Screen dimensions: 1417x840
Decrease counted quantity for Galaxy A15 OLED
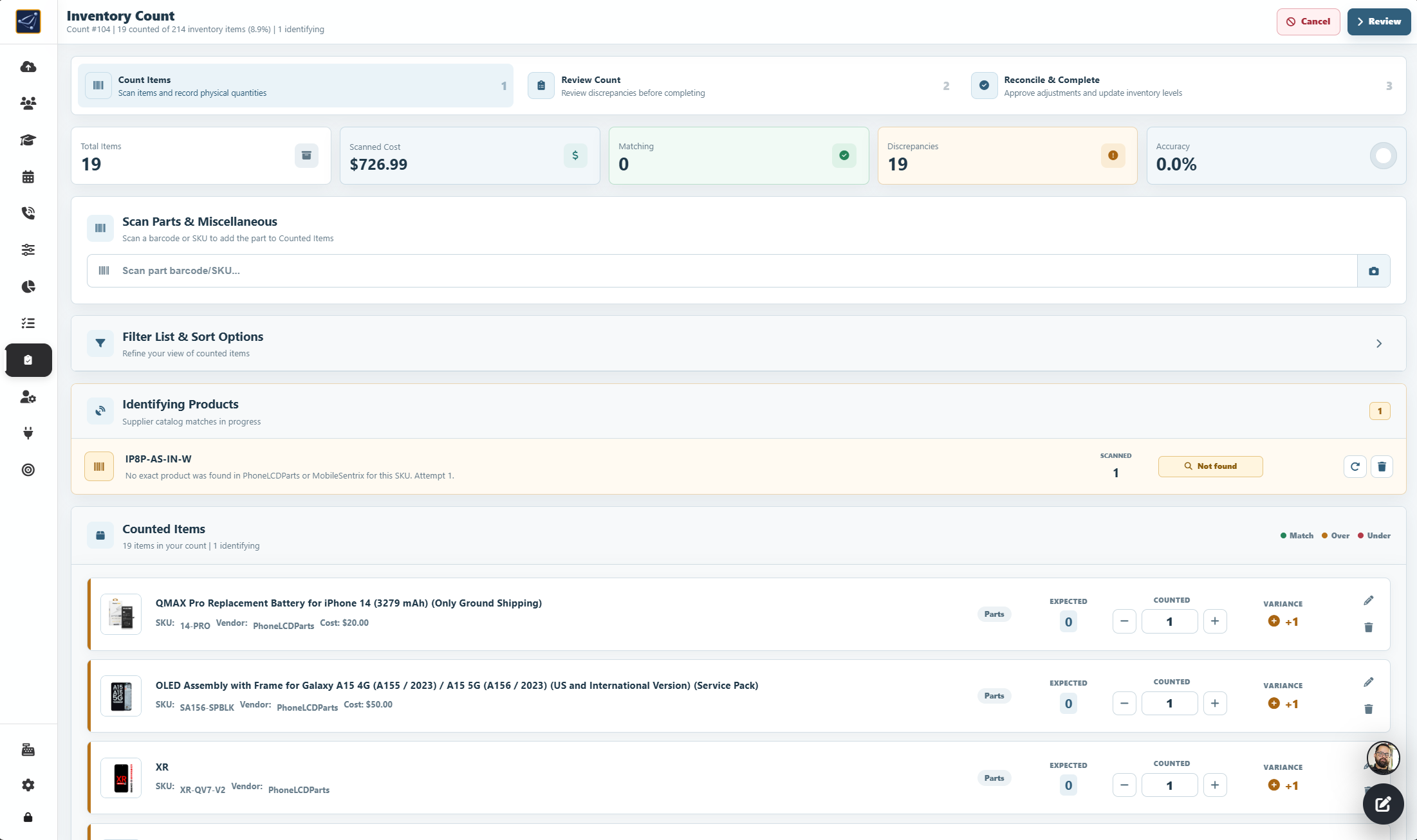click(x=1124, y=703)
